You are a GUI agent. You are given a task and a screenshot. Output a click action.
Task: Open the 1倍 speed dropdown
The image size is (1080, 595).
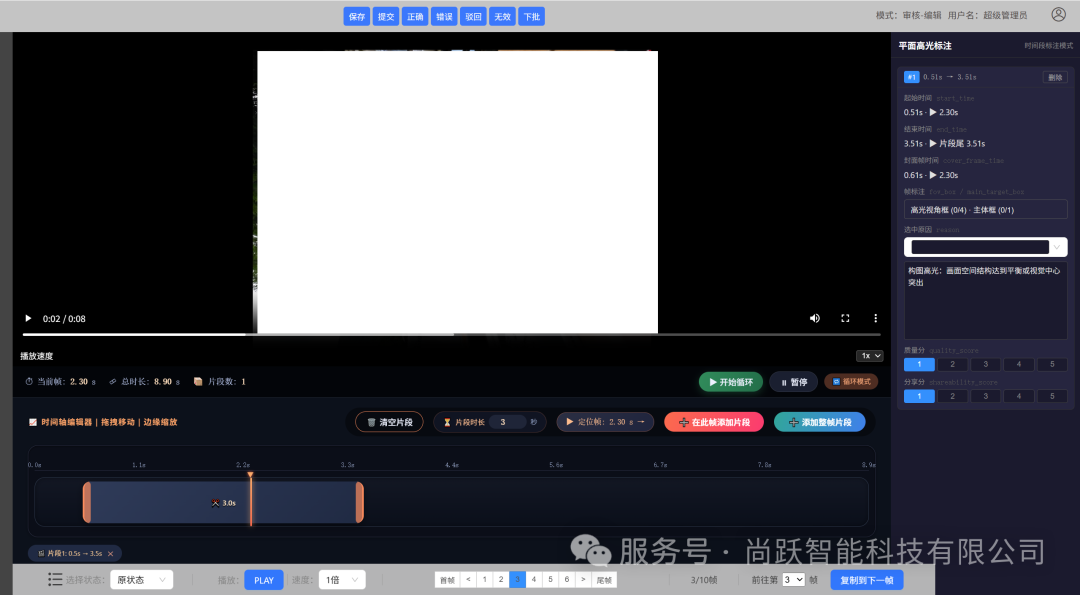point(342,580)
